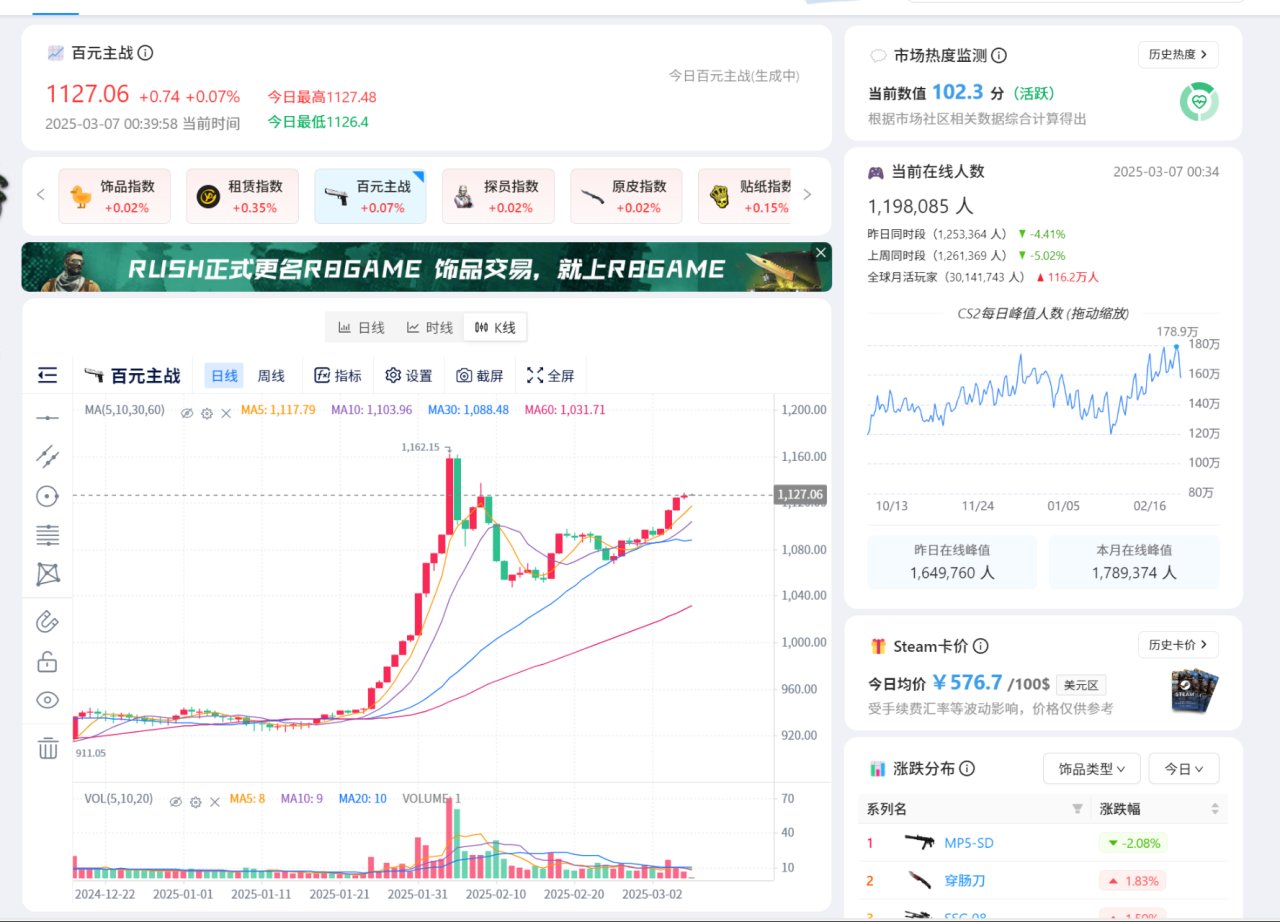The height and width of the screenshot is (922, 1280).
Task: Click the green heart heat gauge icon
Action: [1198, 101]
